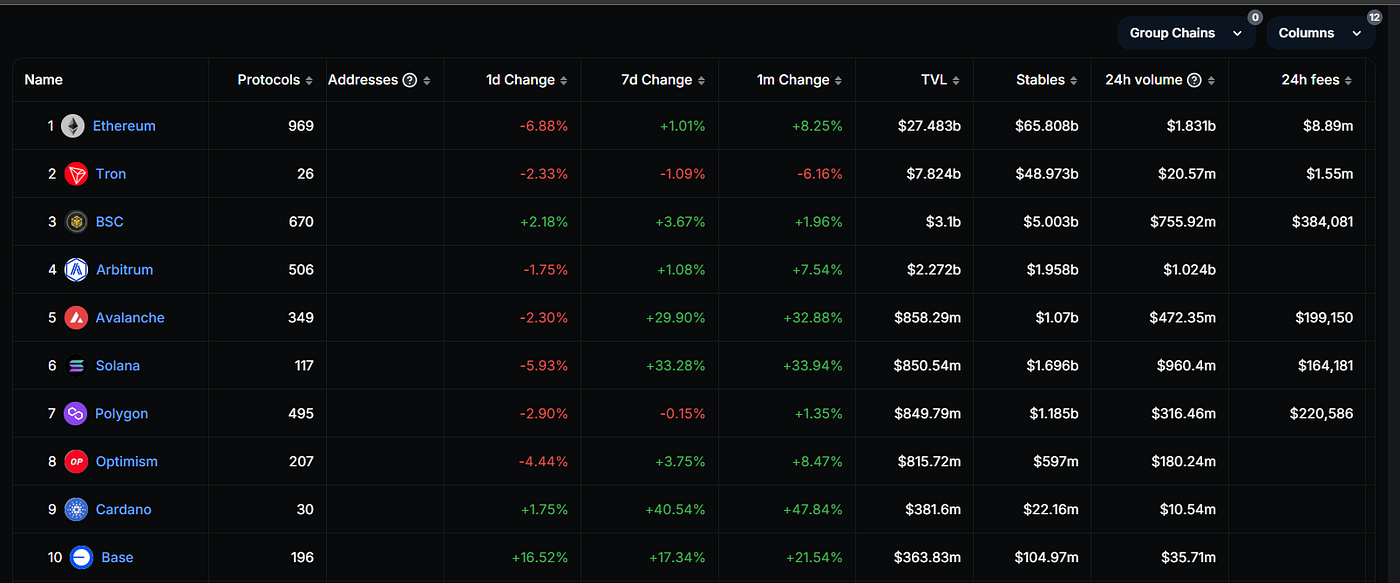This screenshot has height=583, width=1400.
Task: Click Tron 24h volume $20.57m
Action: [1186, 174]
